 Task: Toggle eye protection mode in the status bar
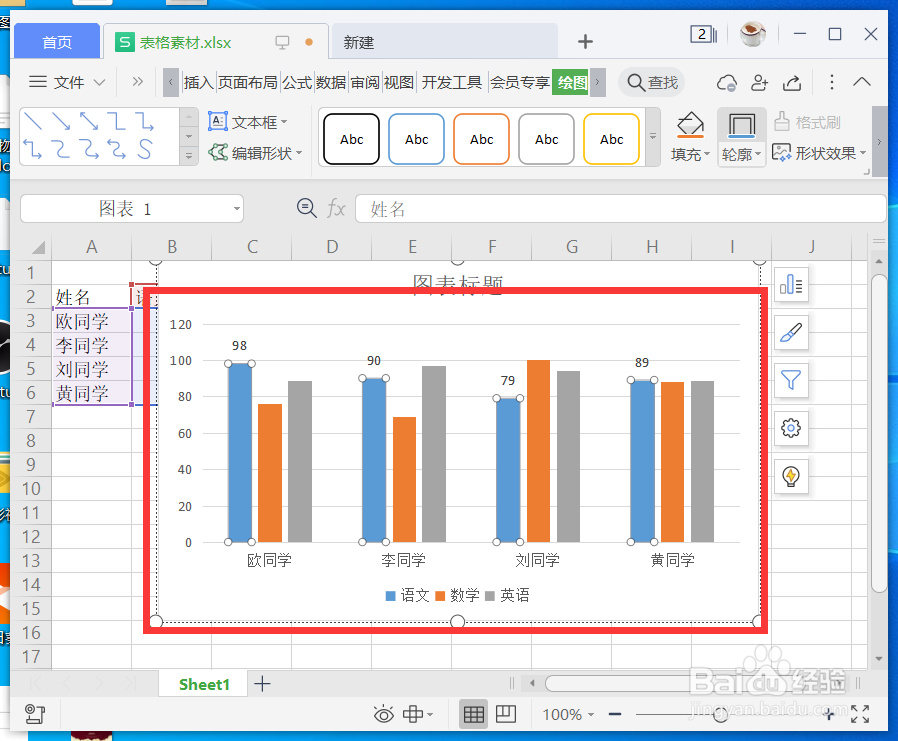383,714
